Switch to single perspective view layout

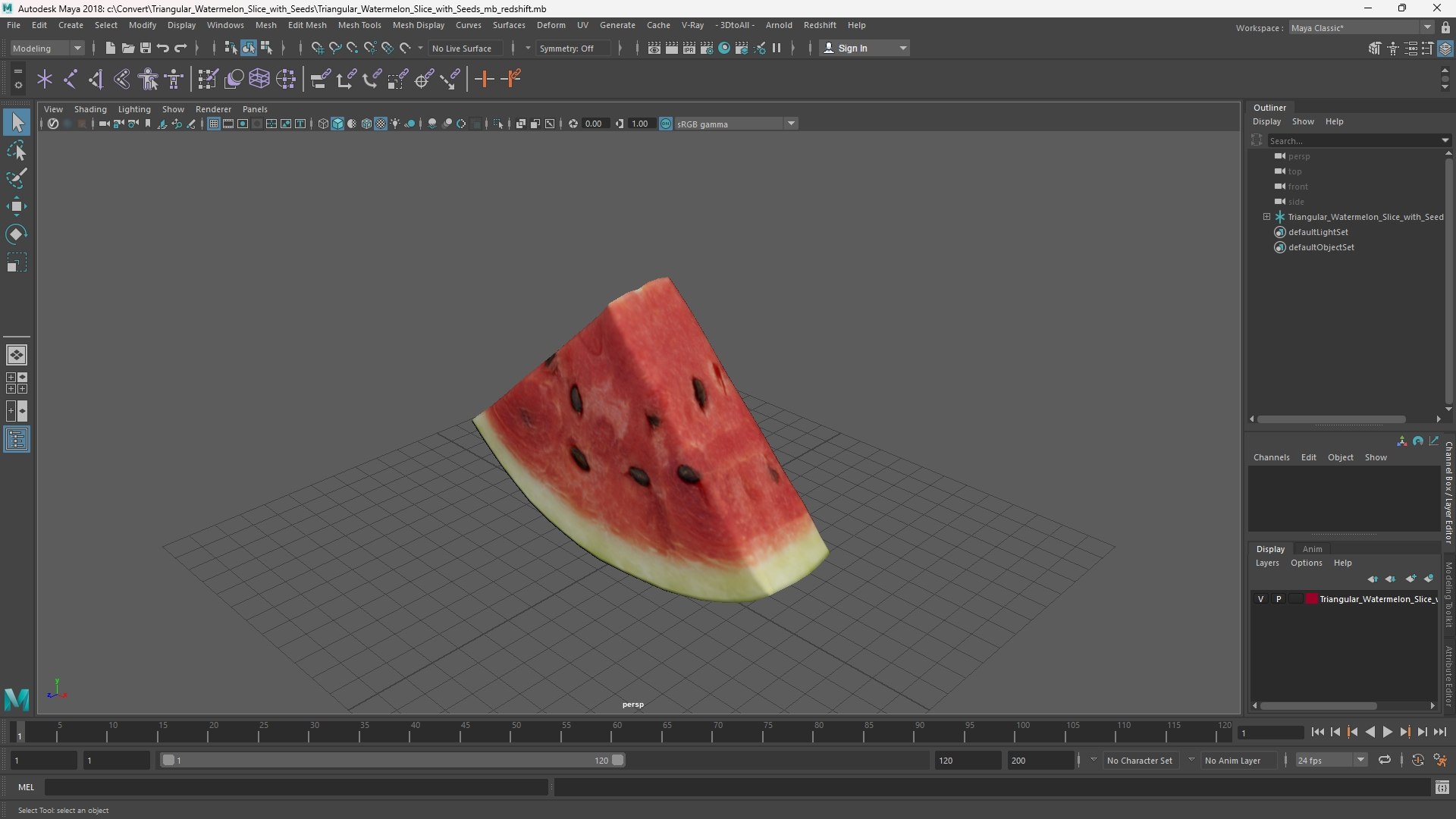point(17,354)
